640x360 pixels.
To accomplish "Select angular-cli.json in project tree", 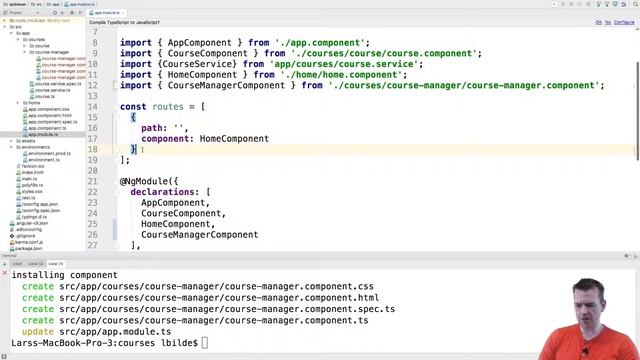I will pos(29,223).
